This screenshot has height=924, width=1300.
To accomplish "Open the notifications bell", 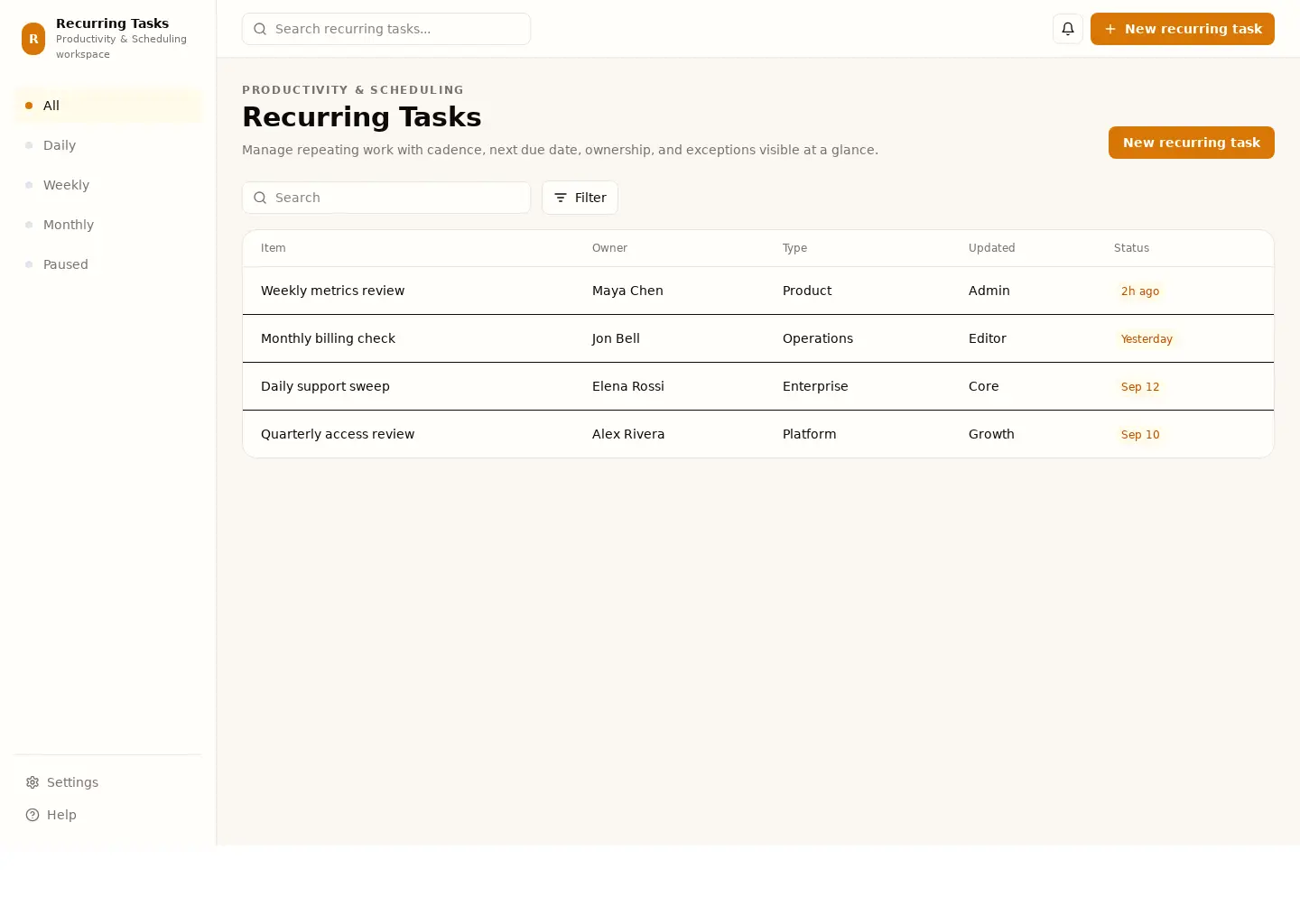I will coord(1068,29).
